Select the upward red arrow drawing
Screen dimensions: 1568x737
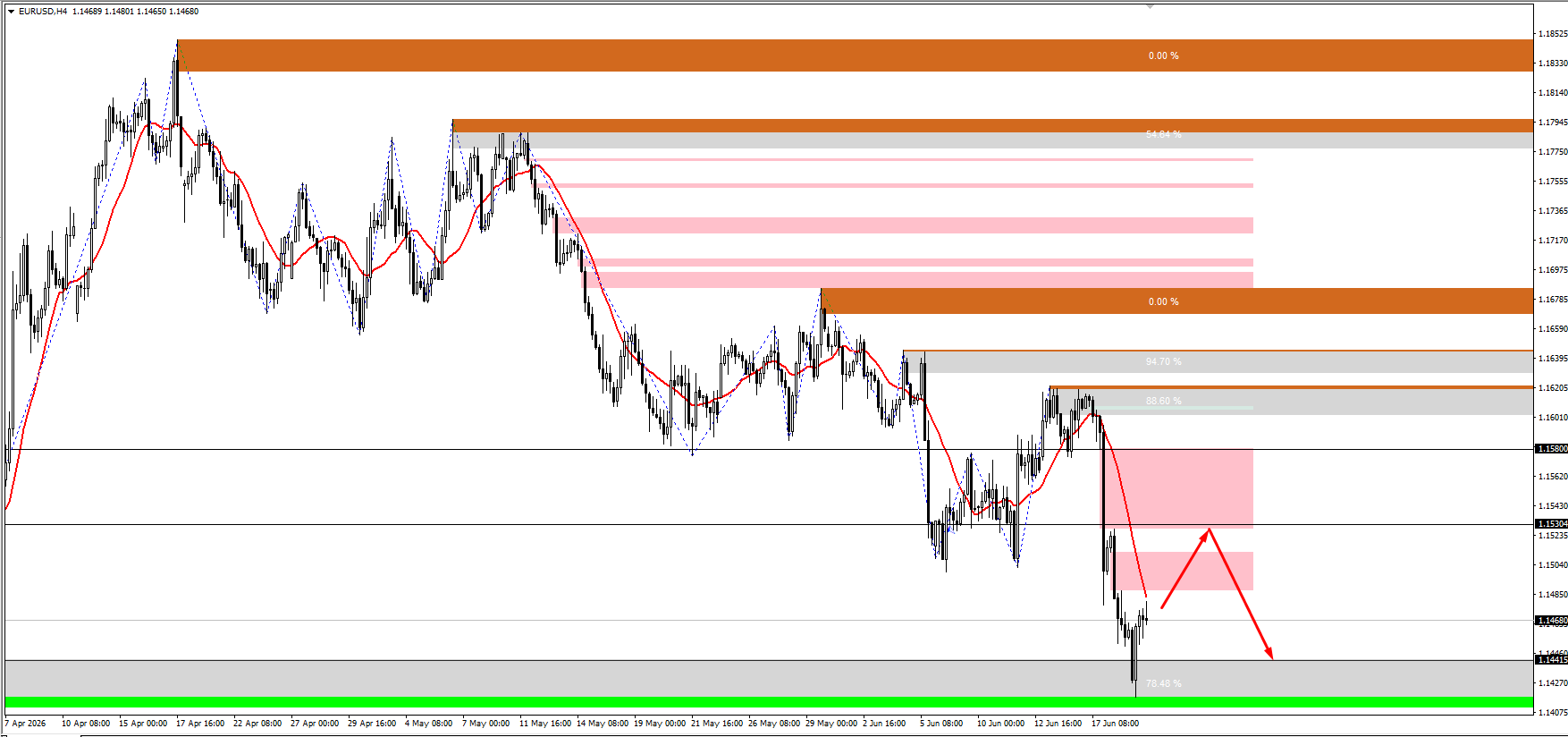point(1185,568)
